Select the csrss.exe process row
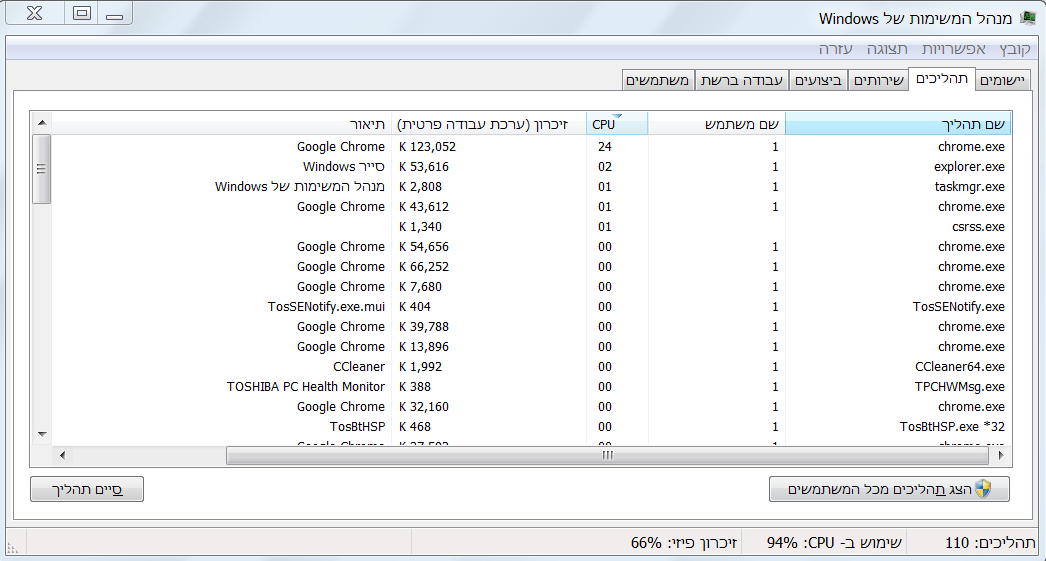1046x561 pixels. click(531, 226)
